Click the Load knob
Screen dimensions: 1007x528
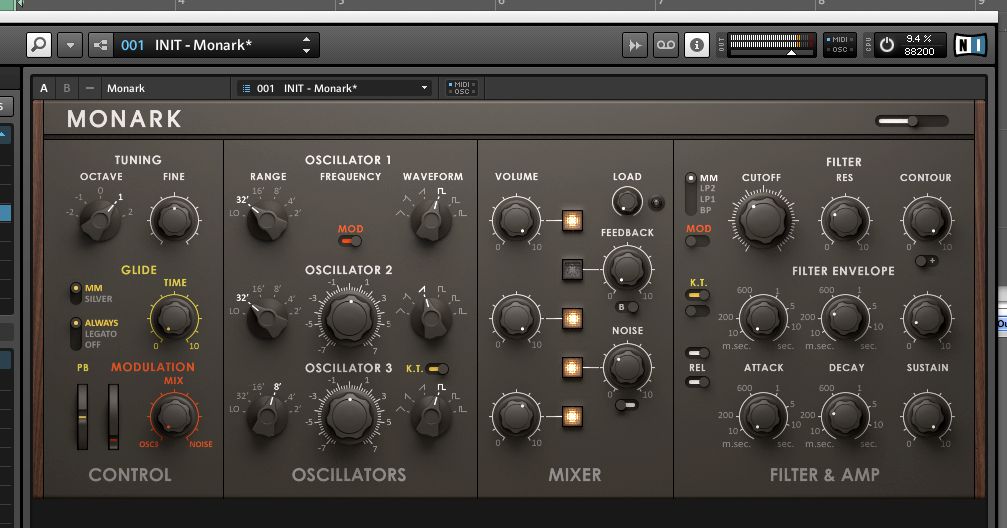coord(627,202)
